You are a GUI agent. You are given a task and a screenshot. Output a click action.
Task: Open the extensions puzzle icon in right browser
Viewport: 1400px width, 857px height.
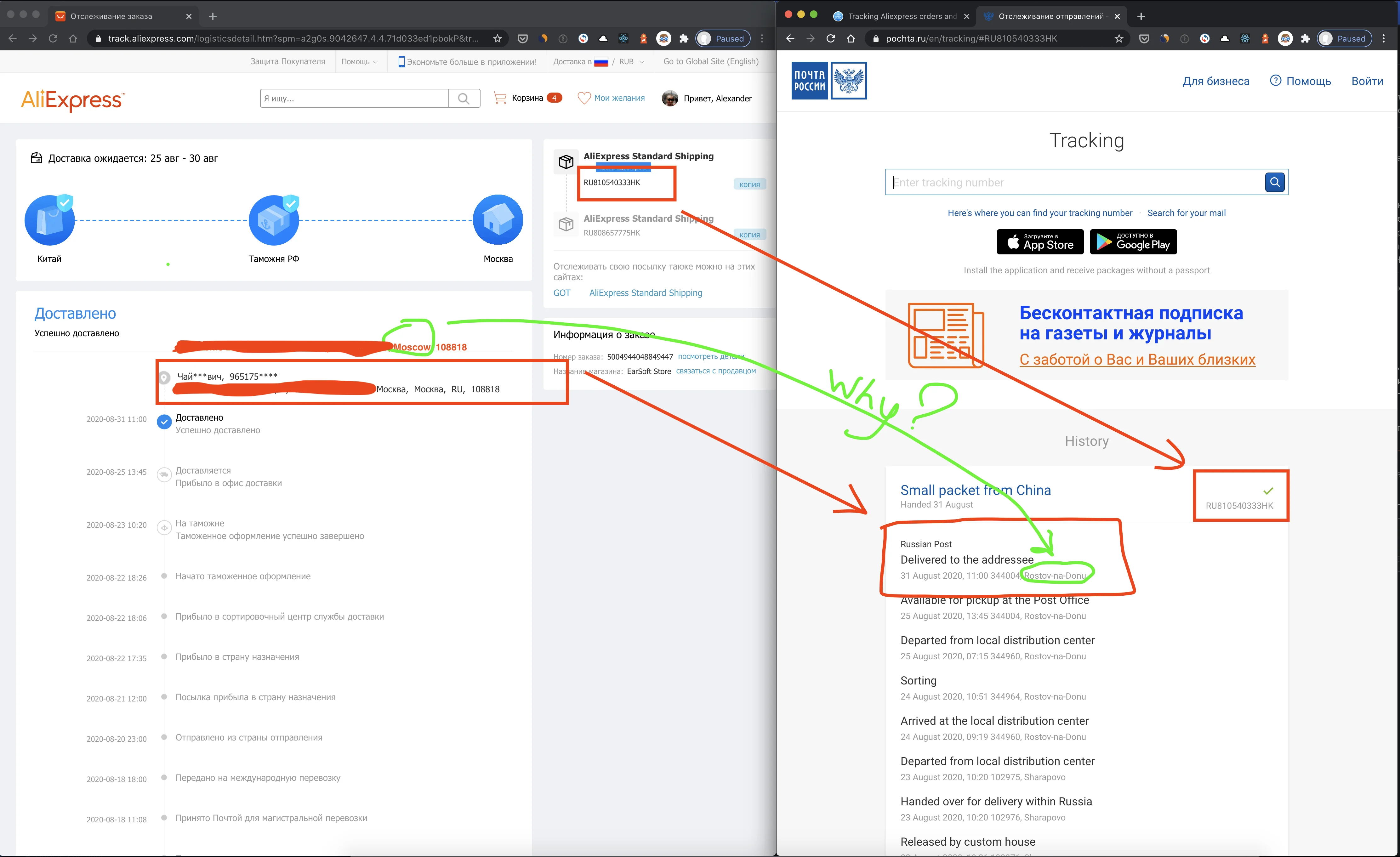[1305, 39]
